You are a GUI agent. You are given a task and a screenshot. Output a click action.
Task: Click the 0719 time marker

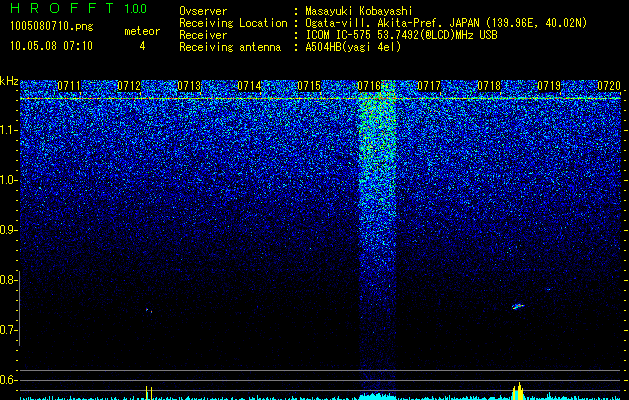549,86
